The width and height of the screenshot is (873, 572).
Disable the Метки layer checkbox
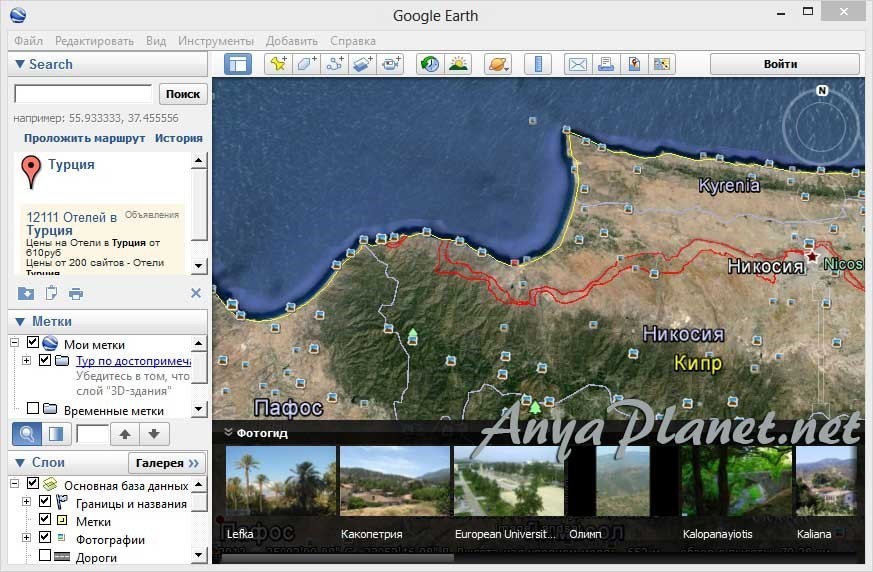(x=45, y=519)
